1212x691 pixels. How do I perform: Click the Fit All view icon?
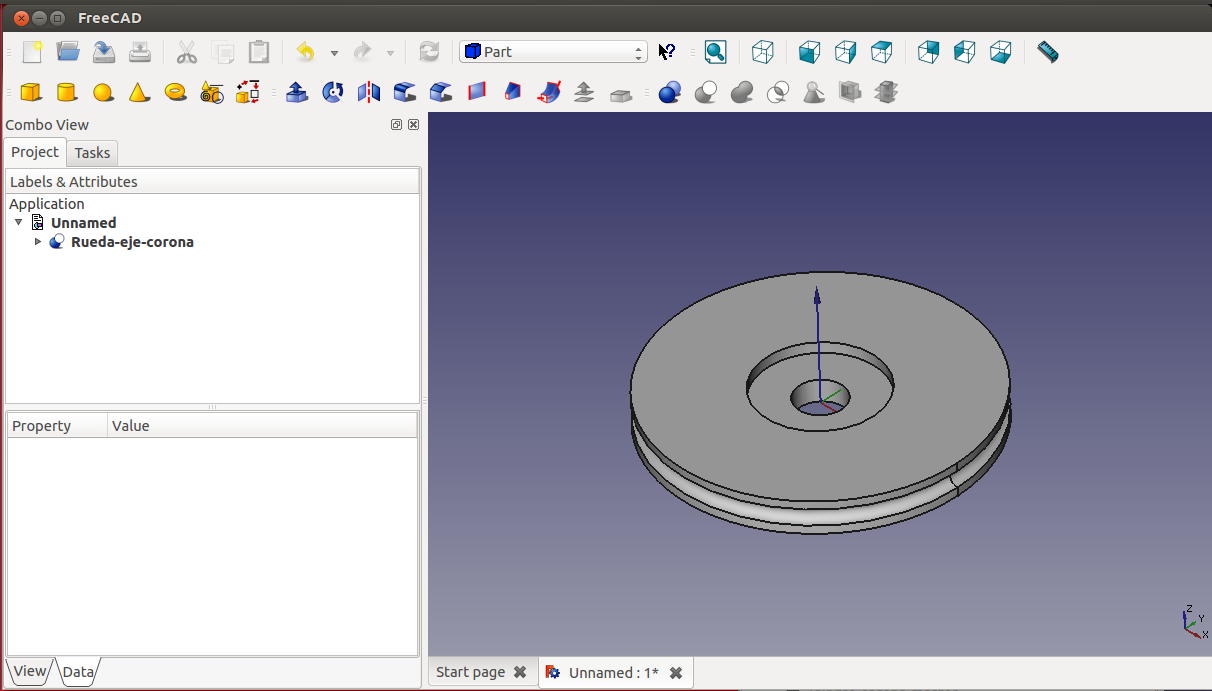tap(715, 52)
